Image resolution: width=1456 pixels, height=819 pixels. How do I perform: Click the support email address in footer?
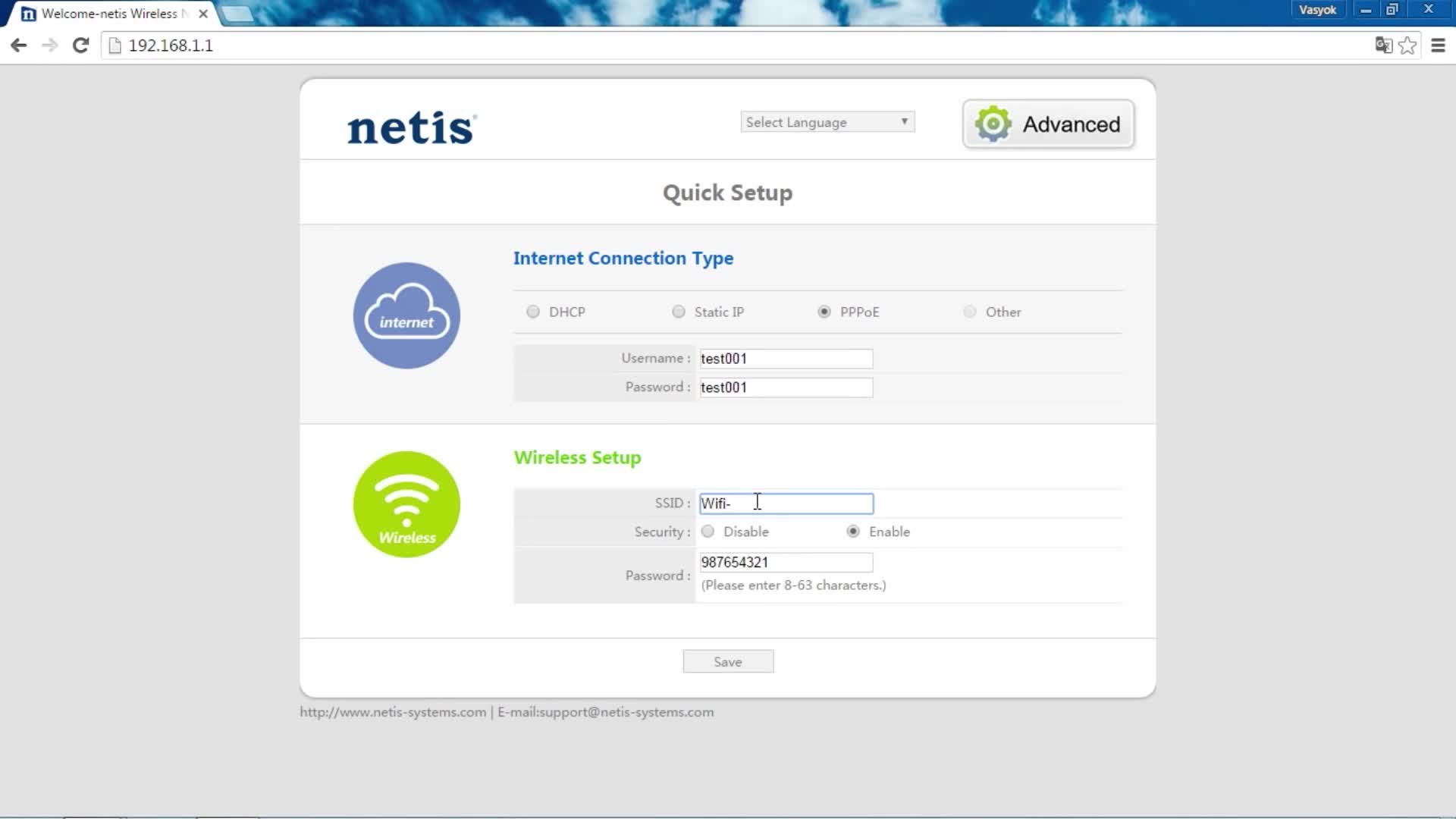(x=626, y=712)
